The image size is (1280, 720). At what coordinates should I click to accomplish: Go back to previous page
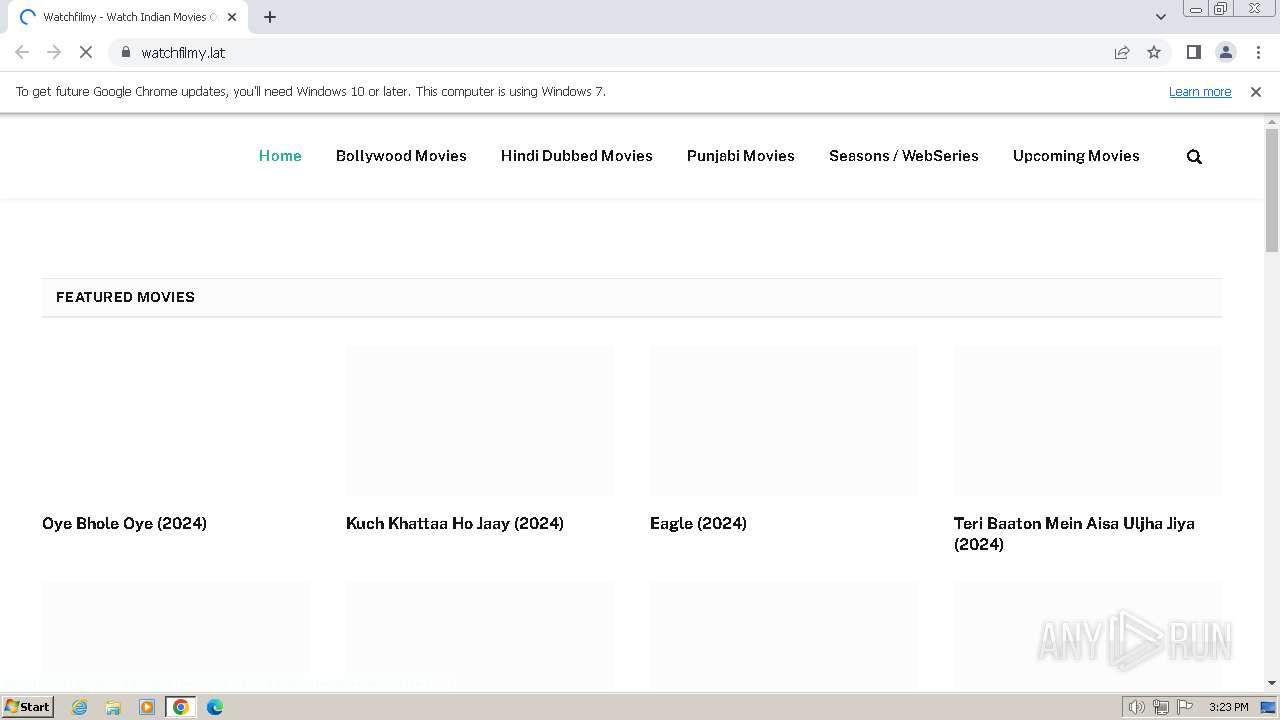point(22,52)
